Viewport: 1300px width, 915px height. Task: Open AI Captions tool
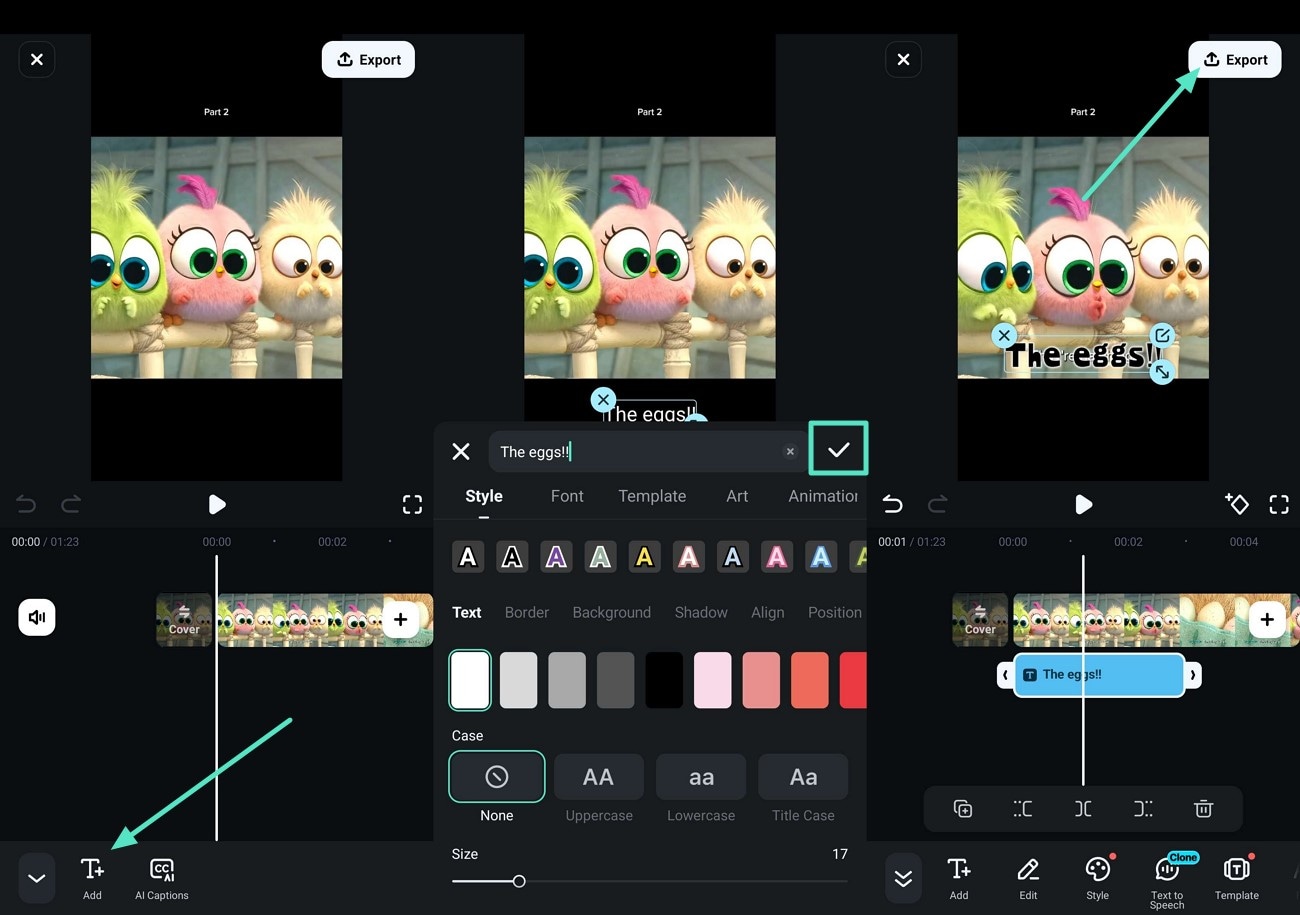161,878
